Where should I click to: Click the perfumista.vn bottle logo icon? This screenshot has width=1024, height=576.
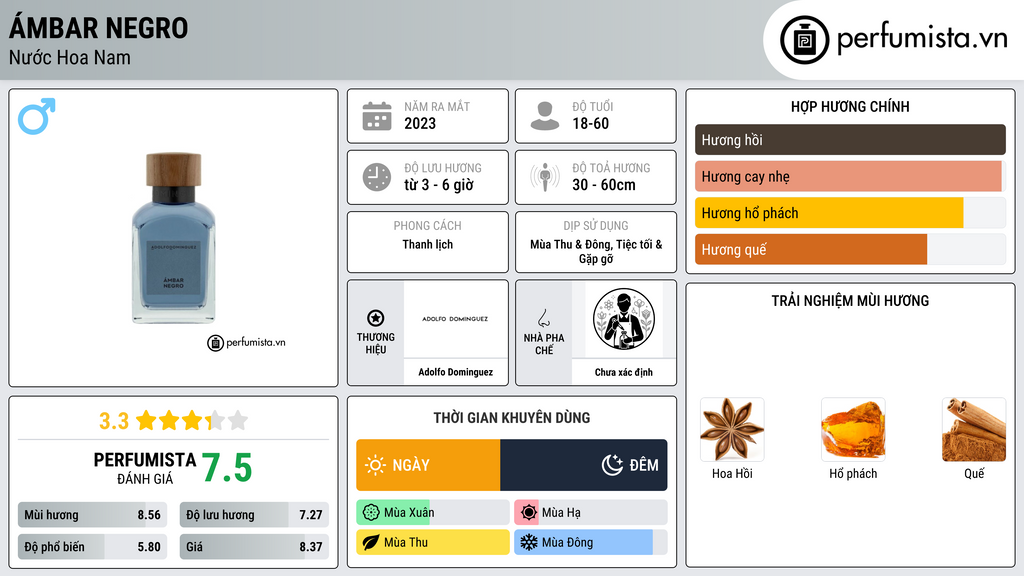[804, 40]
